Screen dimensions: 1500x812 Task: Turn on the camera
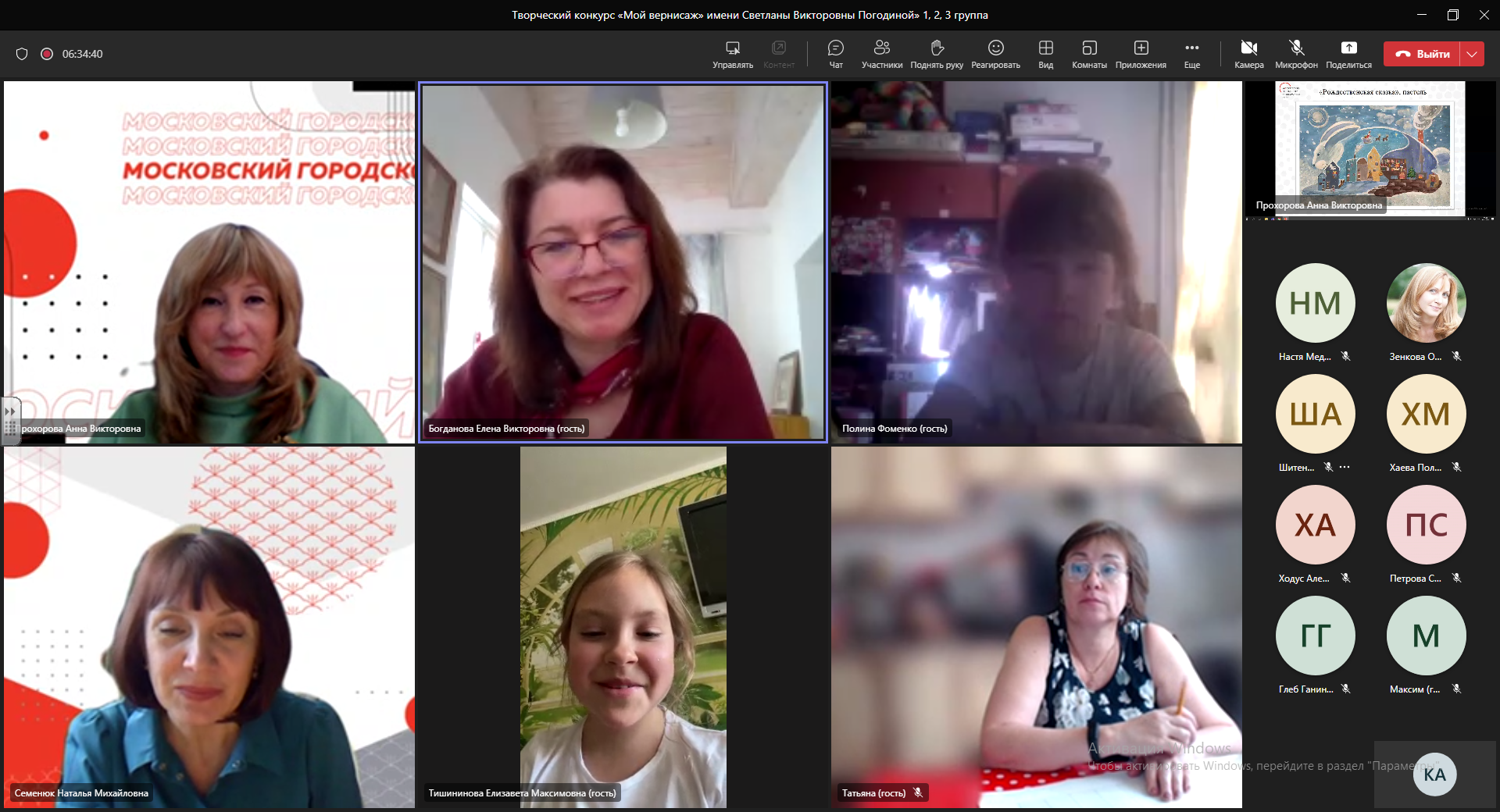[1248, 53]
